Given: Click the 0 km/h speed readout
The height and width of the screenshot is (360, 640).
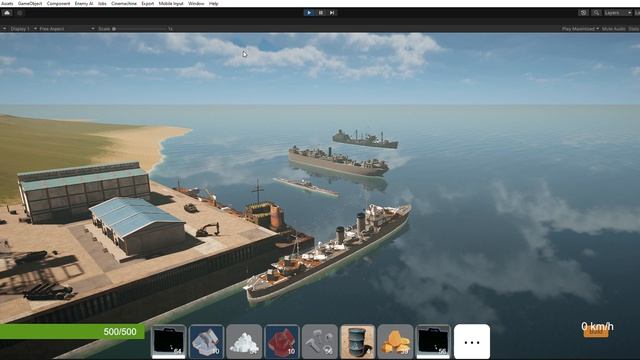Looking at the screenshot, I should click(x=597, y=326).
